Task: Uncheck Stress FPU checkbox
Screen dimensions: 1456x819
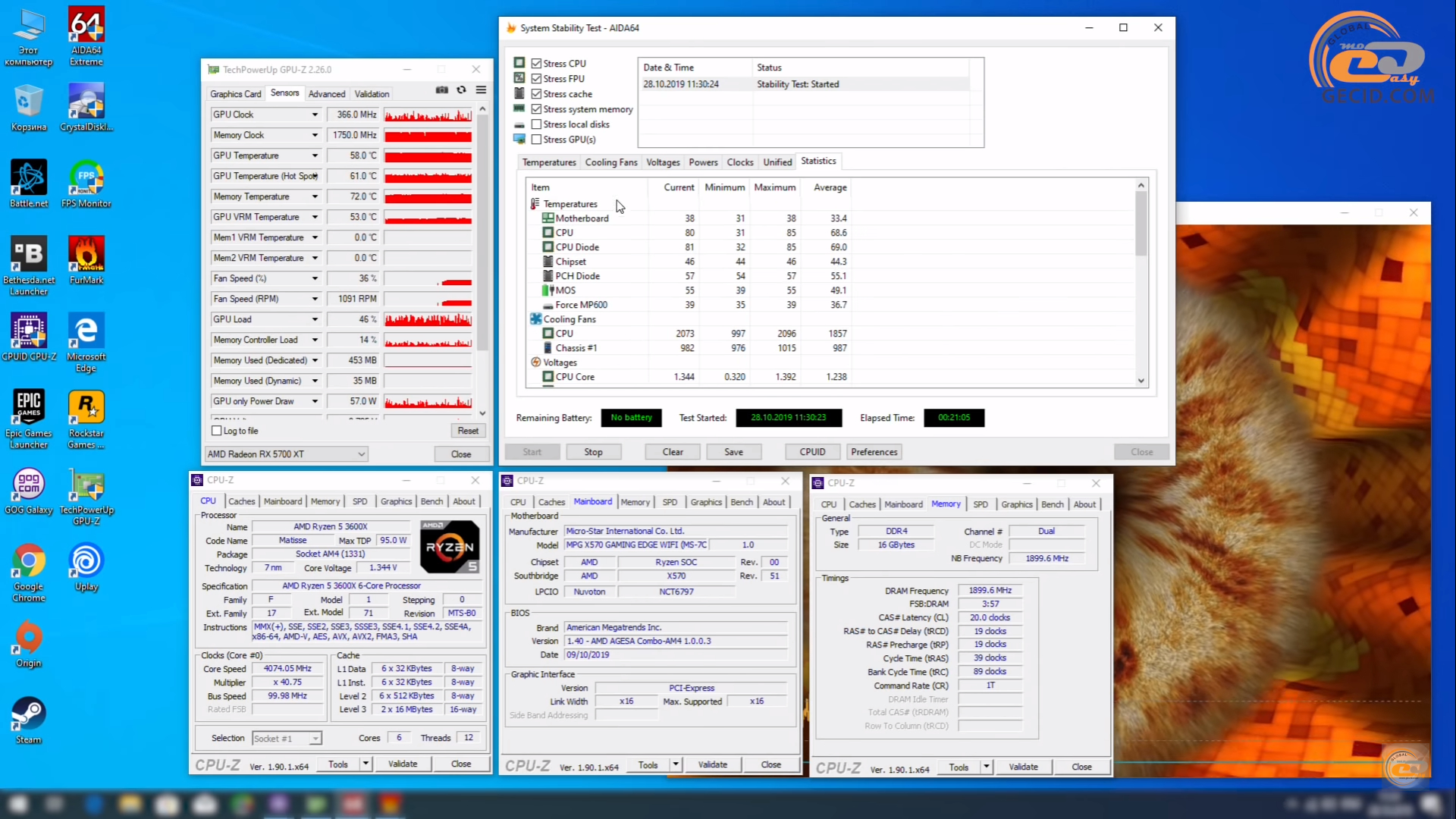Action: 536,79
